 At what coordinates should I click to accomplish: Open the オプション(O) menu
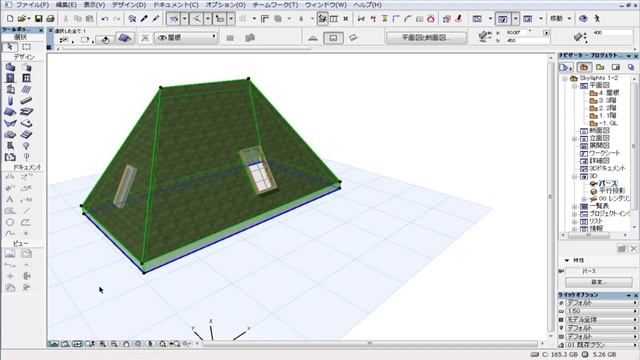pos(225,5)
